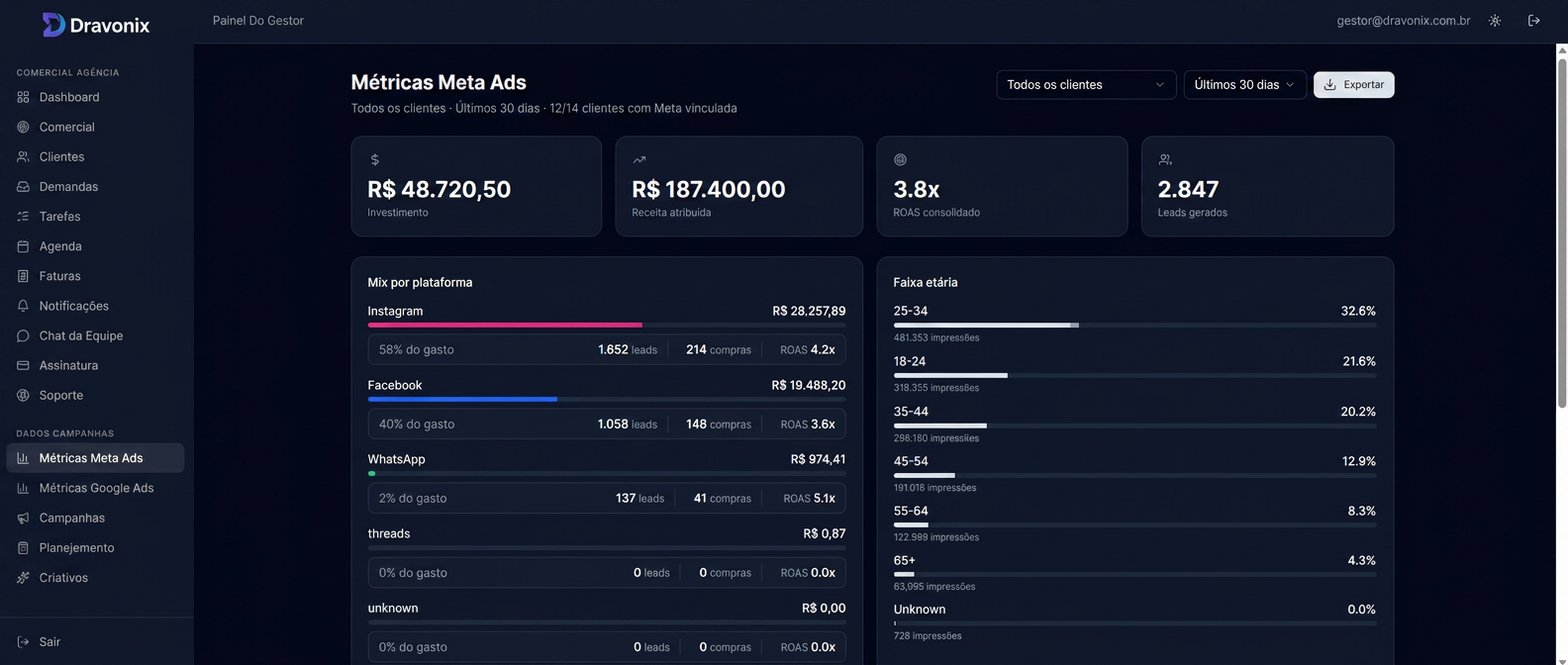
Task: Click the Faturas receipt icon
Action: (x=23, y=276)
